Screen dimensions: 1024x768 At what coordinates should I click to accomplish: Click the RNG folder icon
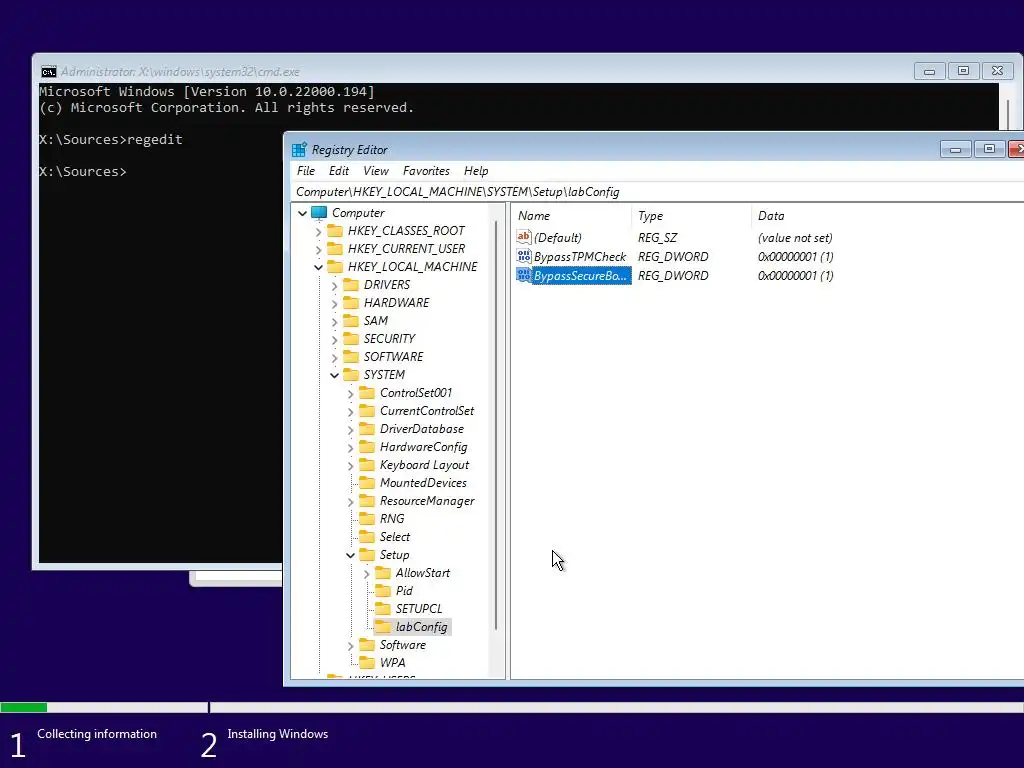click(368, 519)
